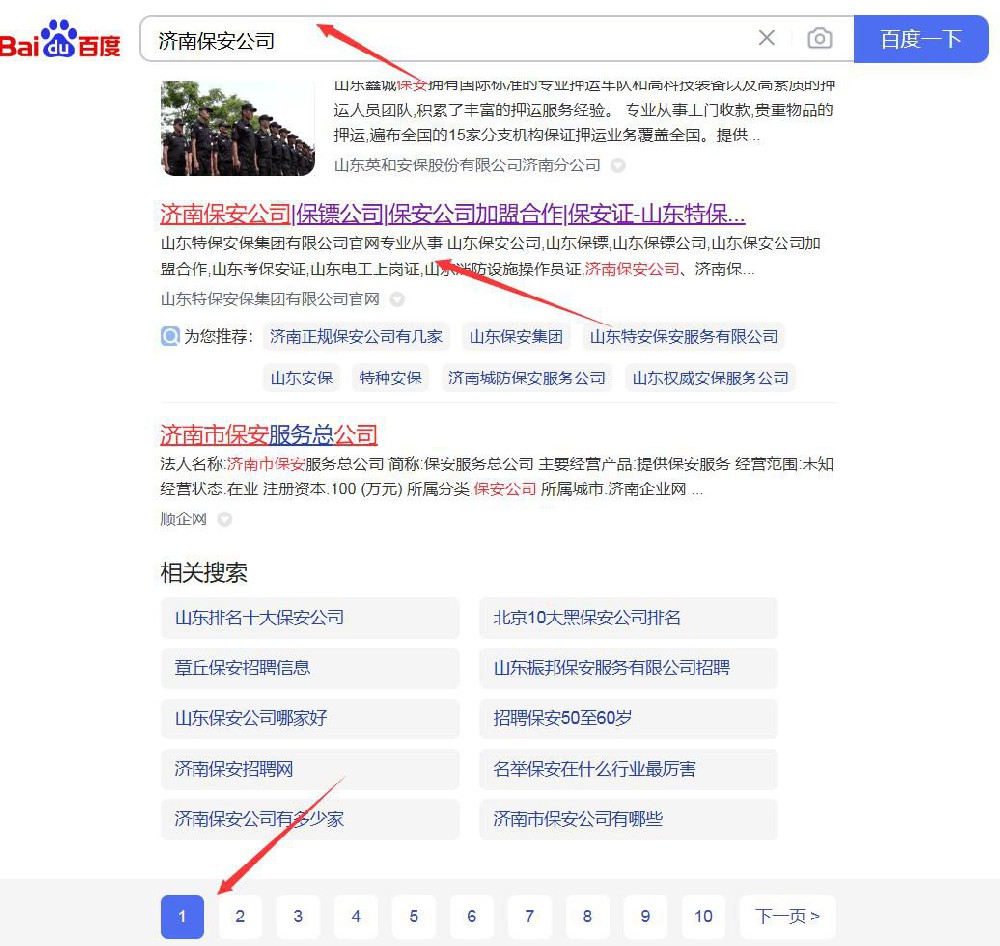Expand dropdown next to 山东特保安保集团有限公司官网
The width and height of the screenshot is (1000, 946).
click(x=397, y=299)
